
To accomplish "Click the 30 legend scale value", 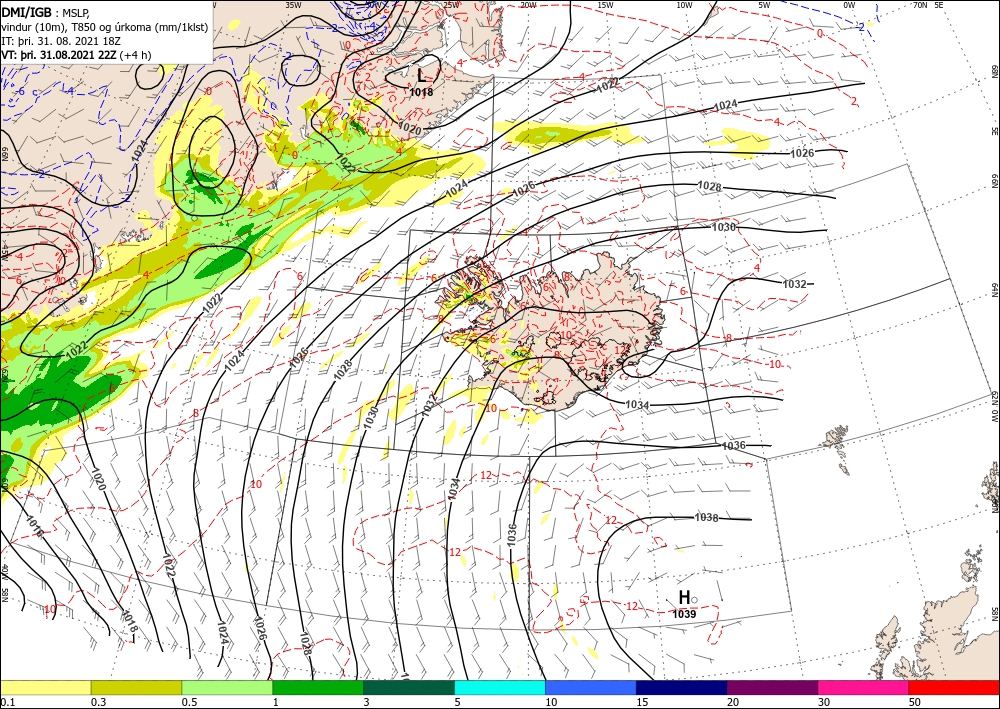I will 824,702.
